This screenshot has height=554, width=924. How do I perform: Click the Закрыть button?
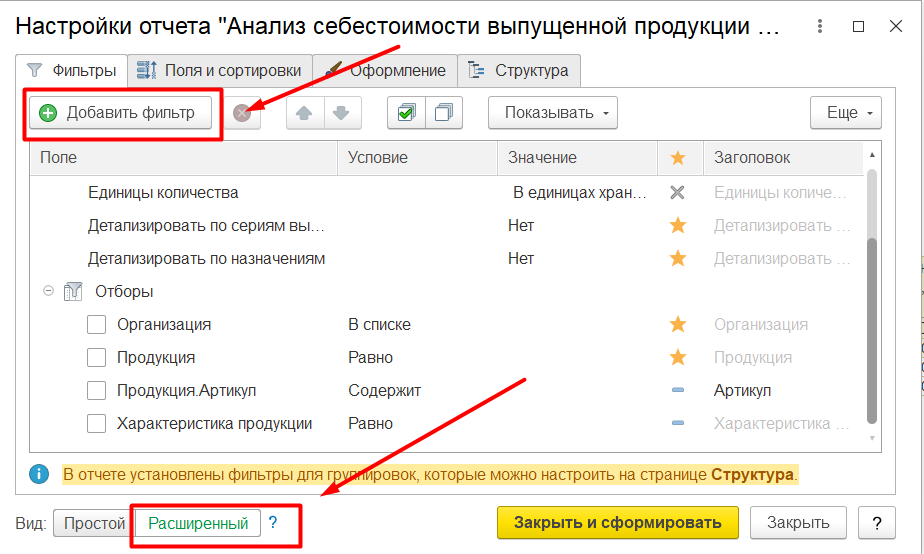(x=798, y=523)
